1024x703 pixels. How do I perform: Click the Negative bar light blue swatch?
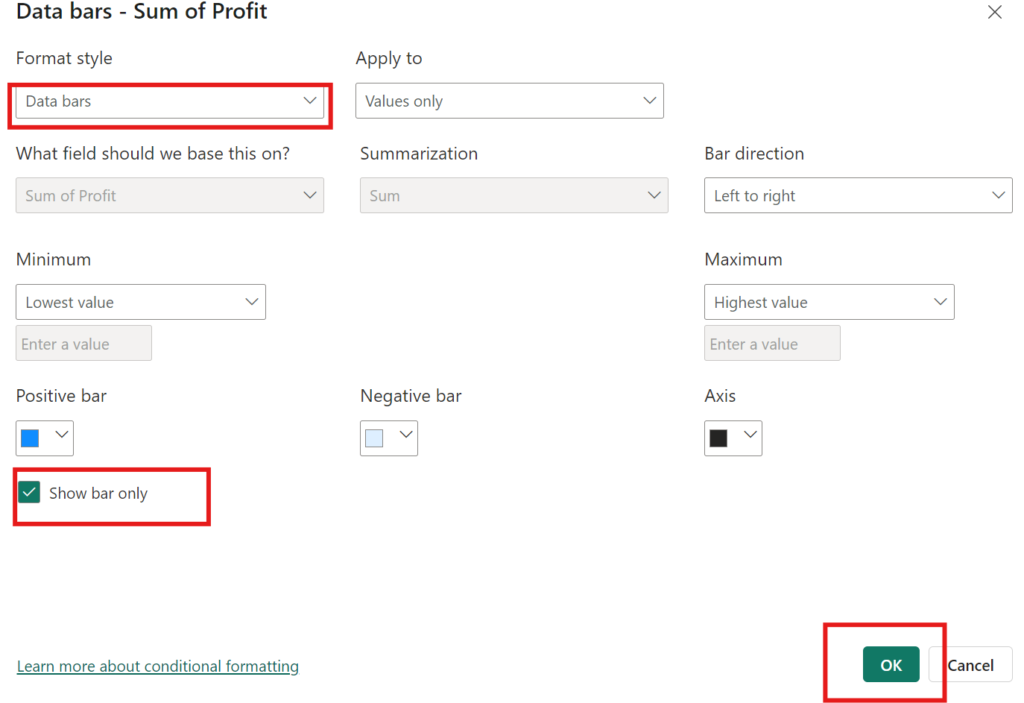374,438
